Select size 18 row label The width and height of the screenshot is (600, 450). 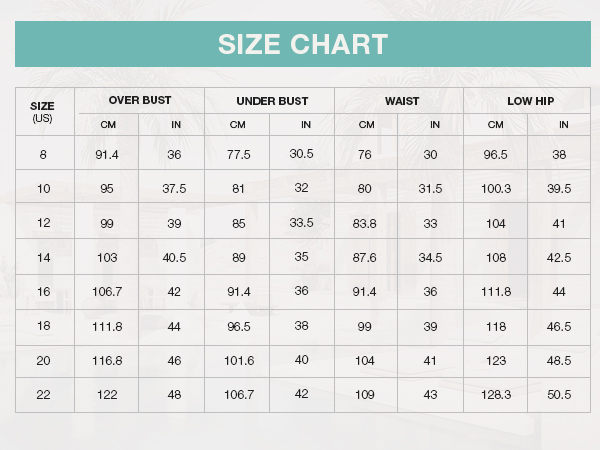click(x=43, y=326)
